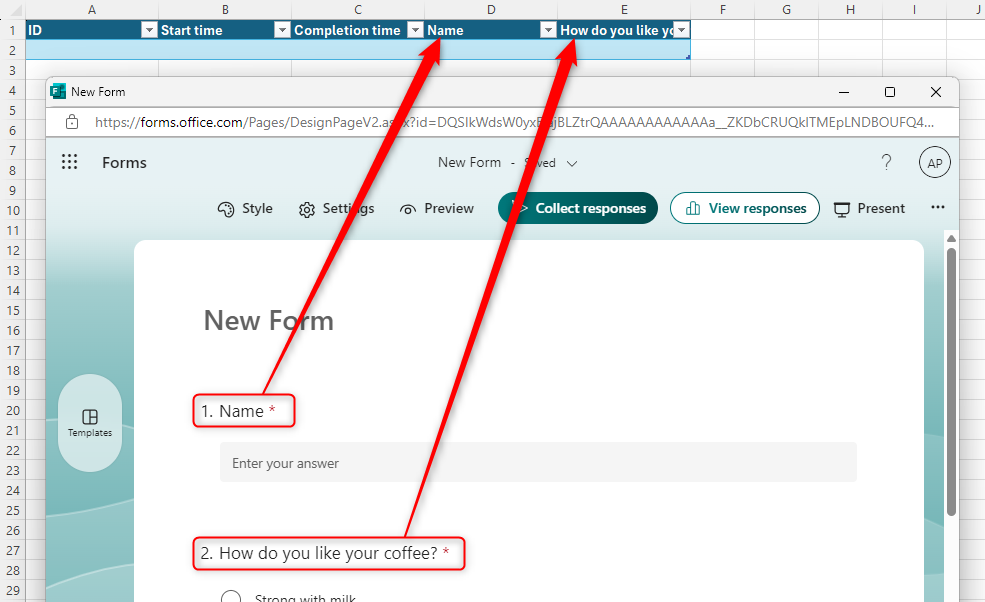Open the Forms app launcher waffle icon
Image resolution: width=985 pixels, height=602 pixels.
[x=69, y=162]
